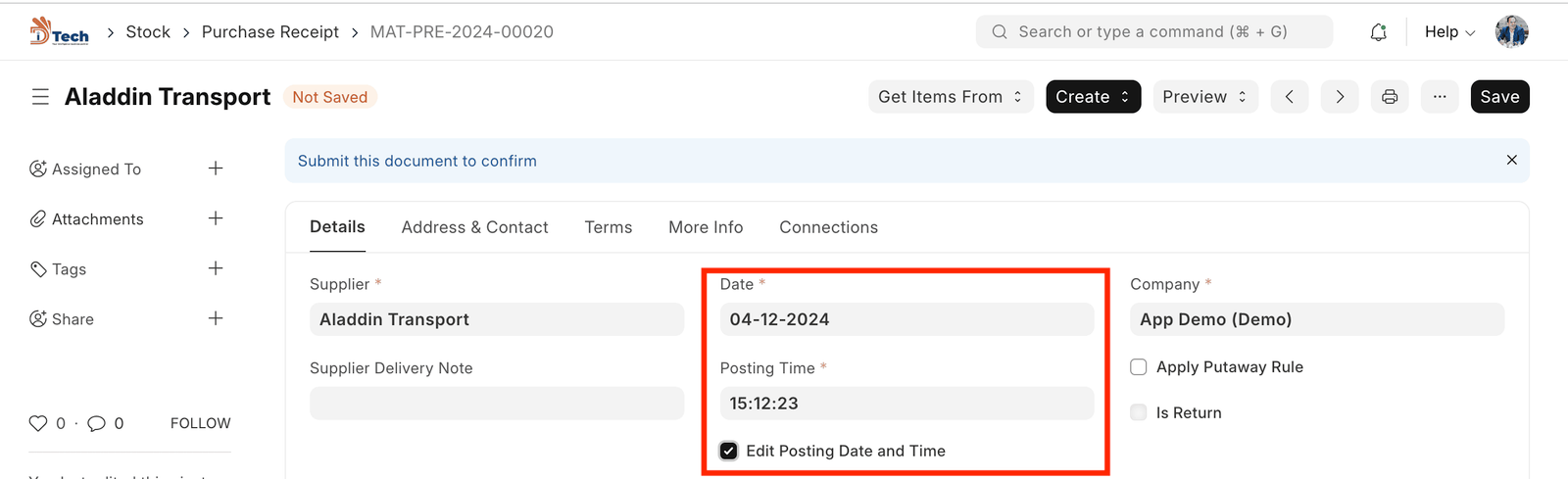Add an attachment using the plus icon
The image size is (1568, 479).
[x=216, y=218]
